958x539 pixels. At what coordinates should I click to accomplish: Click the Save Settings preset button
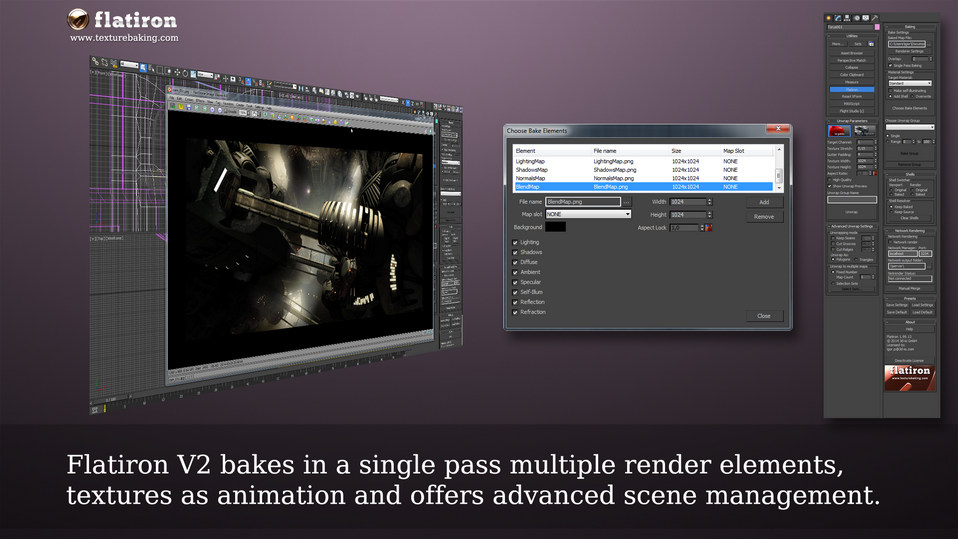(x=897, y=305)
